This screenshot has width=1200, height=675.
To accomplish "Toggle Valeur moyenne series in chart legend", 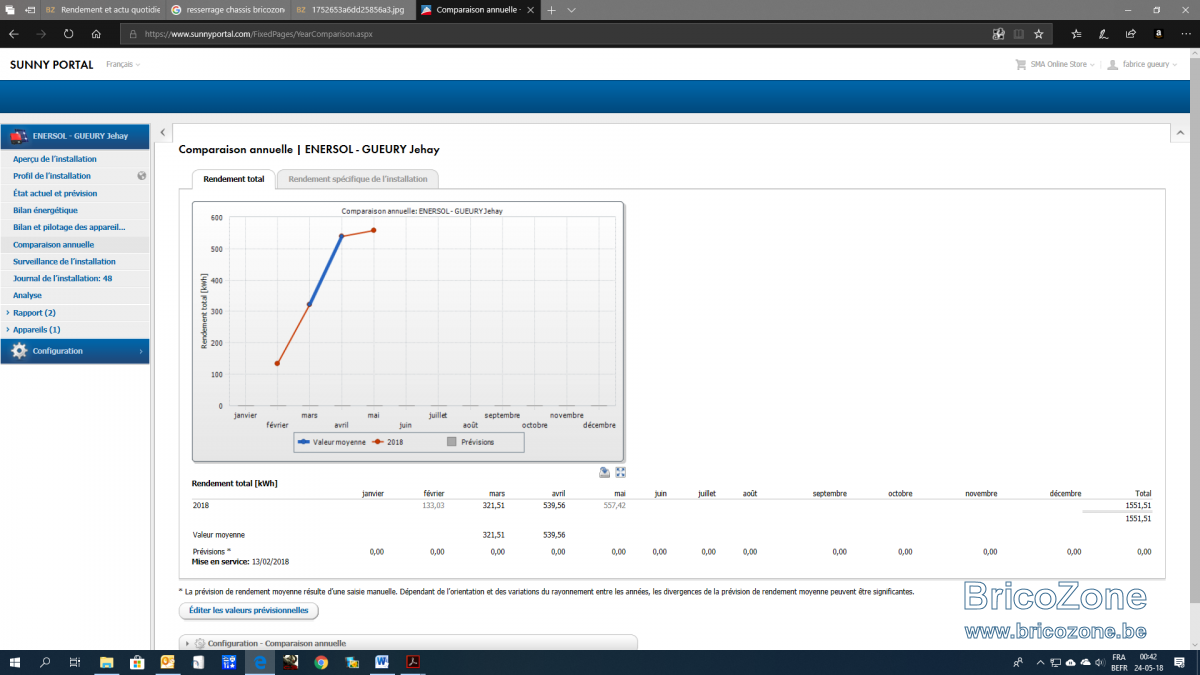I will click(332, 441).
